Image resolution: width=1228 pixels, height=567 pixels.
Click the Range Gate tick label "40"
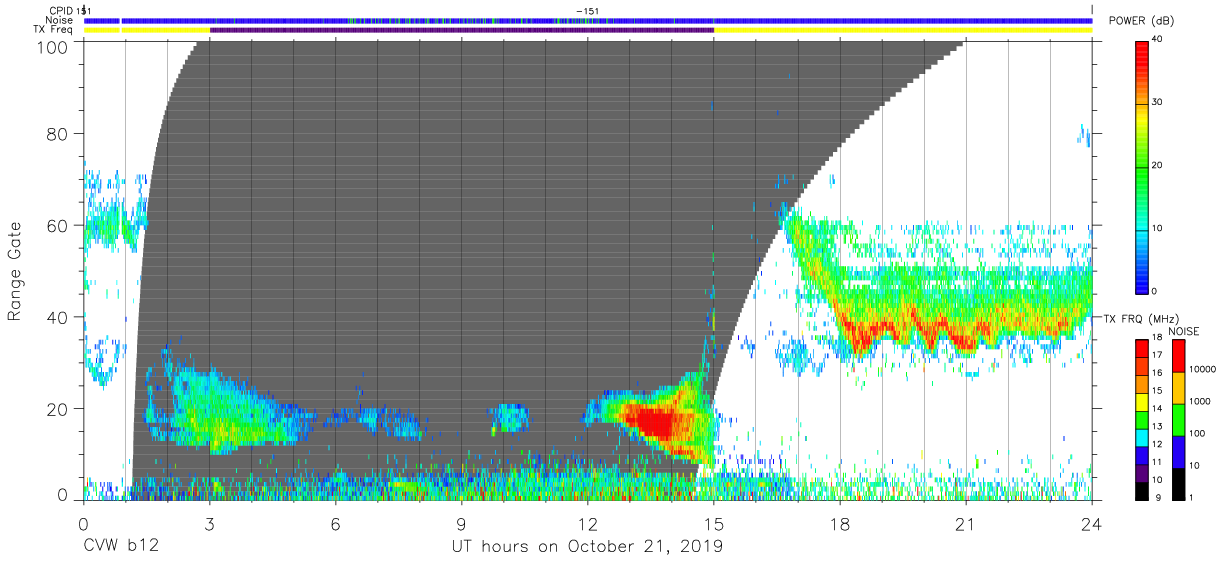click(x=58, y=317)
